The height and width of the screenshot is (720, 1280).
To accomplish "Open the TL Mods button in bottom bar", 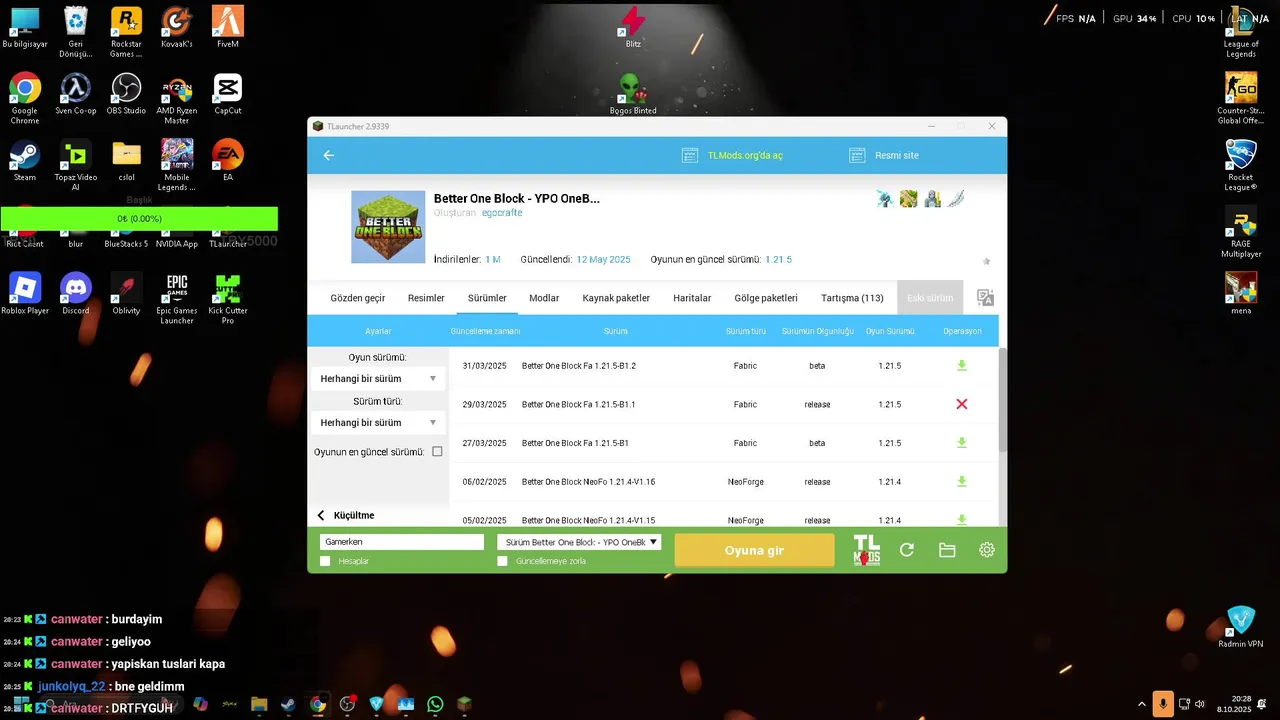I will point(866,550).
